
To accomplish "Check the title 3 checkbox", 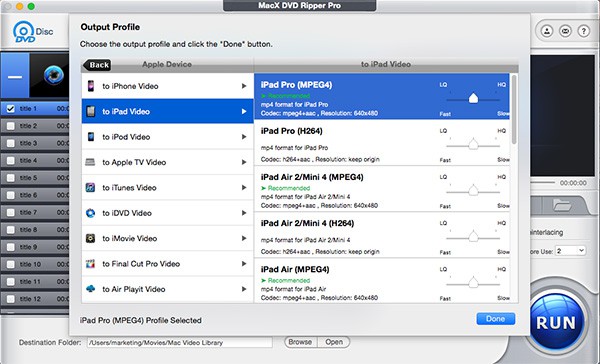I will [x=11, y=143].
